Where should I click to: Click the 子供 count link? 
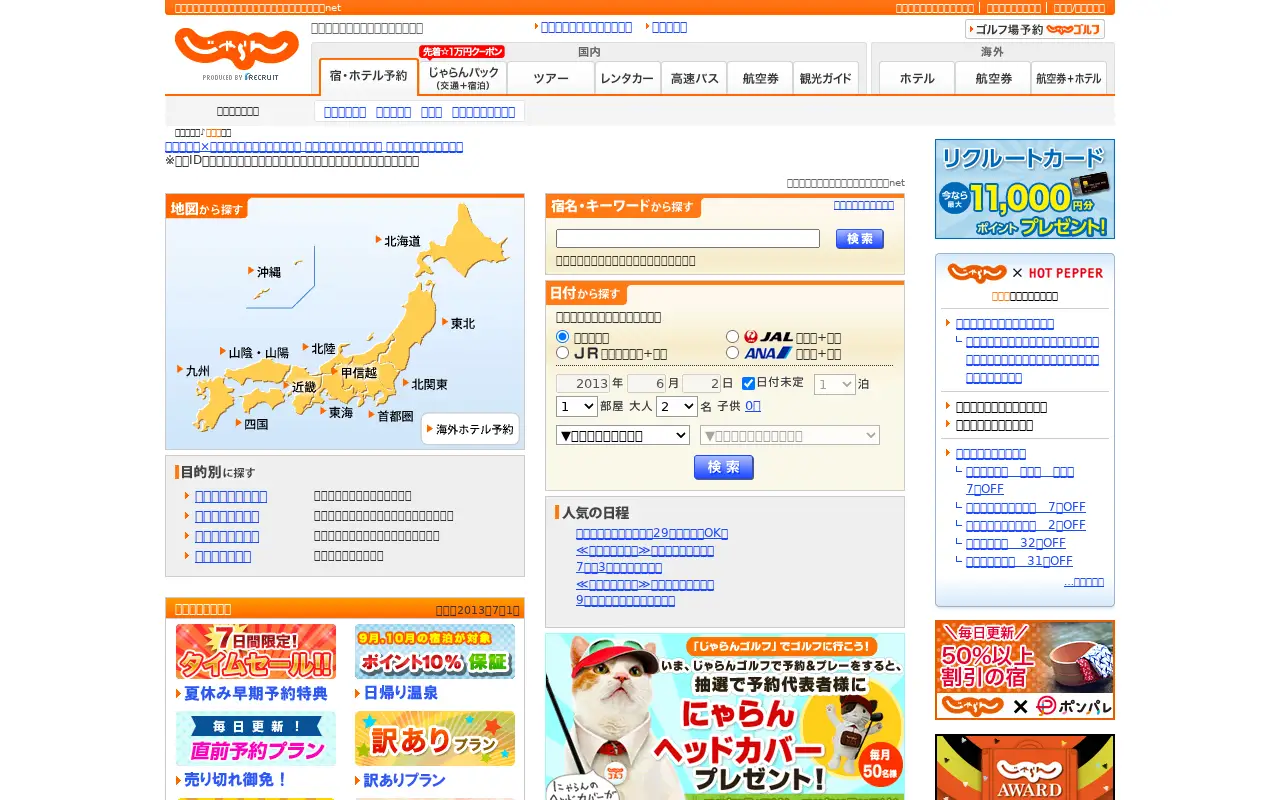pos(753,406)
